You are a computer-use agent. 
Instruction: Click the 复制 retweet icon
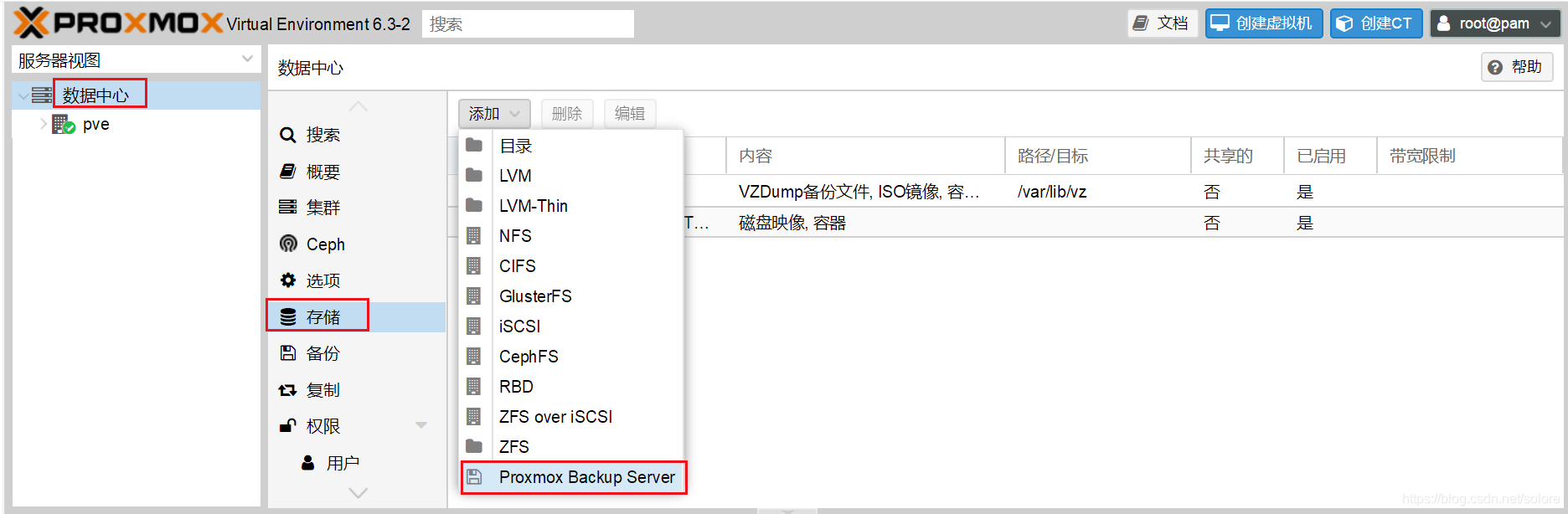coord(288,390)
